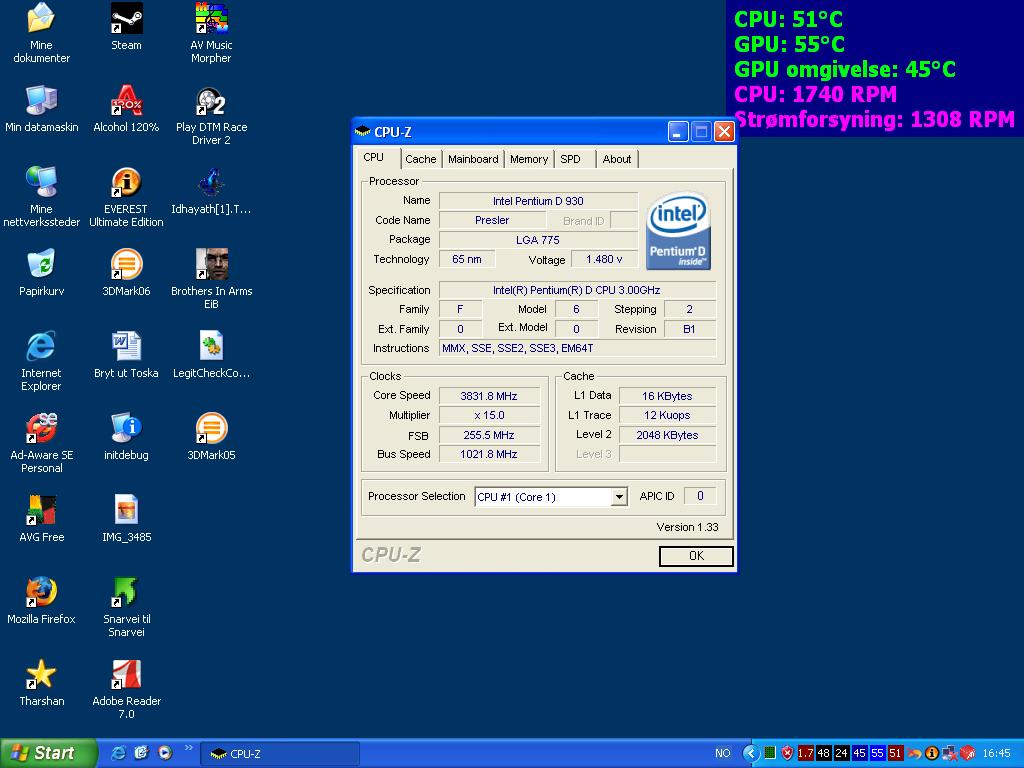
Task: Click the Core Speed value 3831.8 MHz
Action: point(489,396)
